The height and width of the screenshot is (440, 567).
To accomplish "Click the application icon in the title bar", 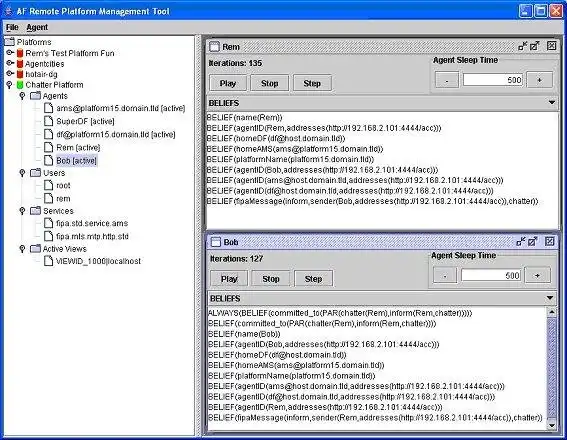I will pyautogui.click(x=9, y=11).
